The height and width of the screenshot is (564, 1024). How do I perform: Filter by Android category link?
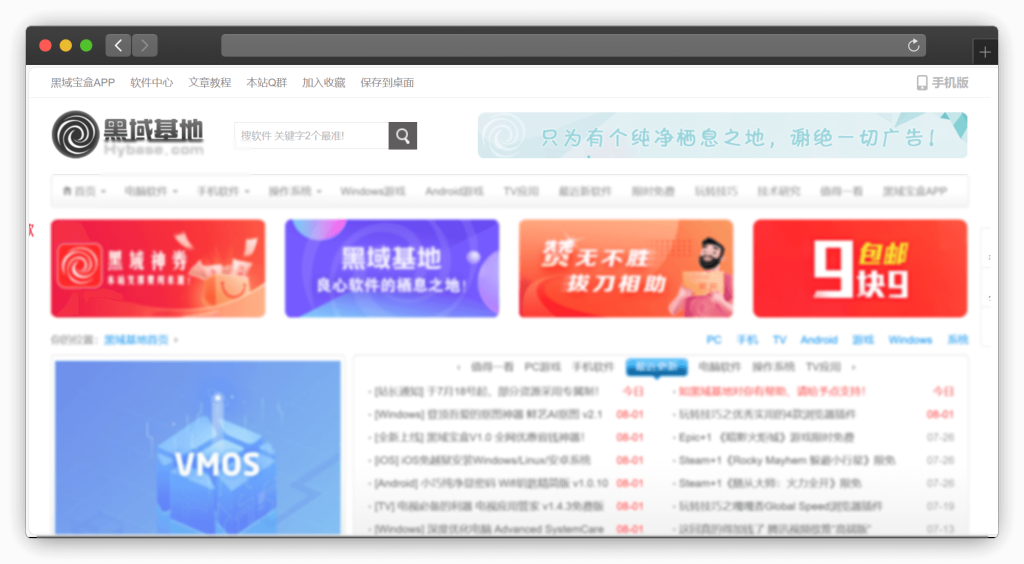point(819,339)
